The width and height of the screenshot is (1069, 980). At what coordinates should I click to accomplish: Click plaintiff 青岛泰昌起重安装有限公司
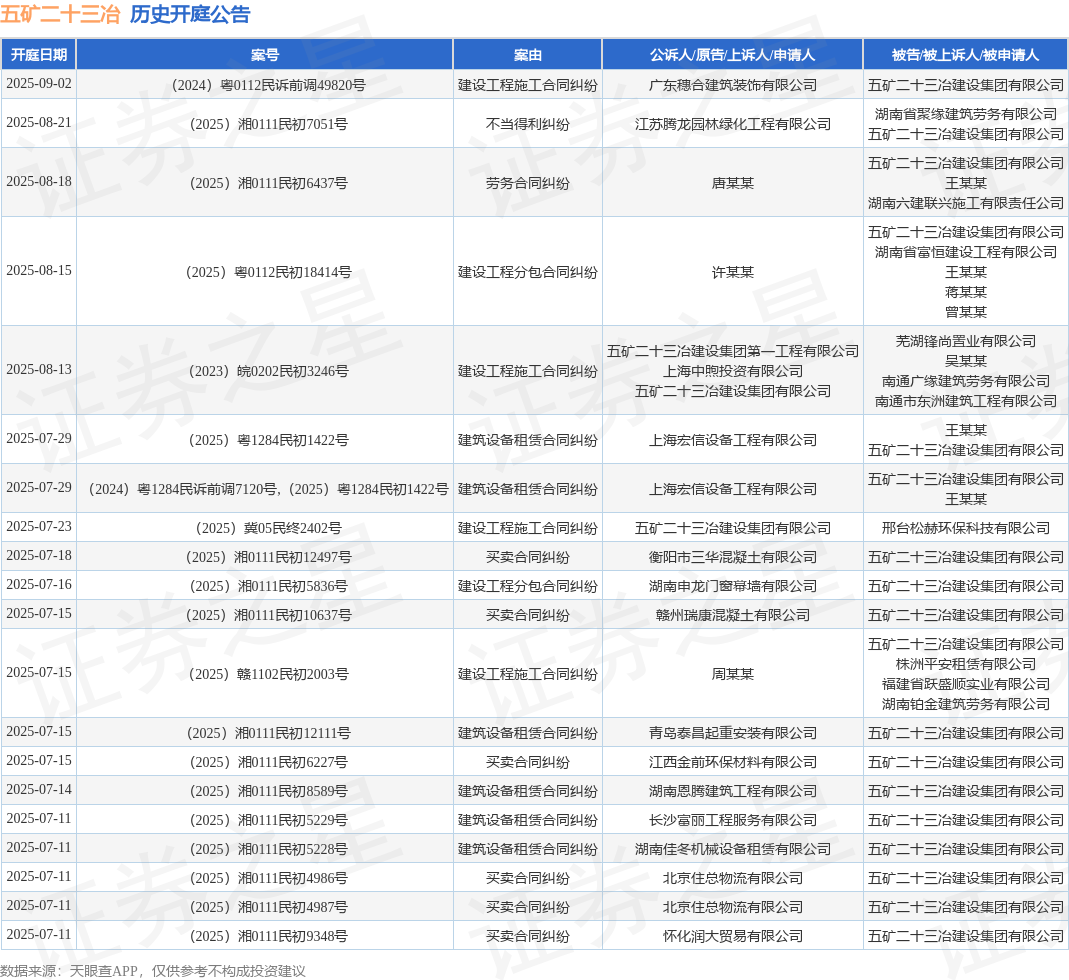pos(733,733)
